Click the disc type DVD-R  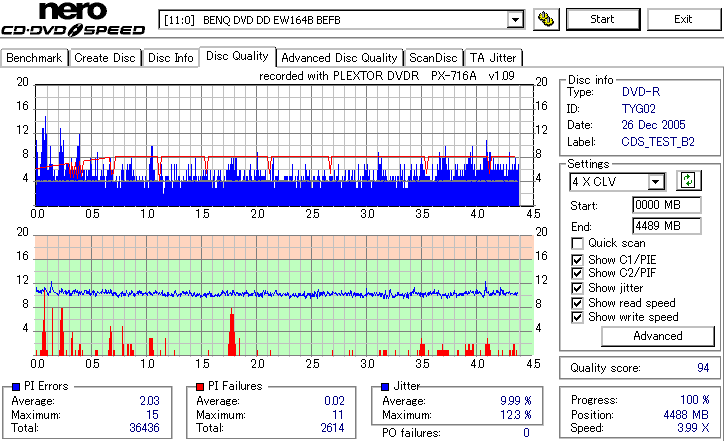pos(641,92)
